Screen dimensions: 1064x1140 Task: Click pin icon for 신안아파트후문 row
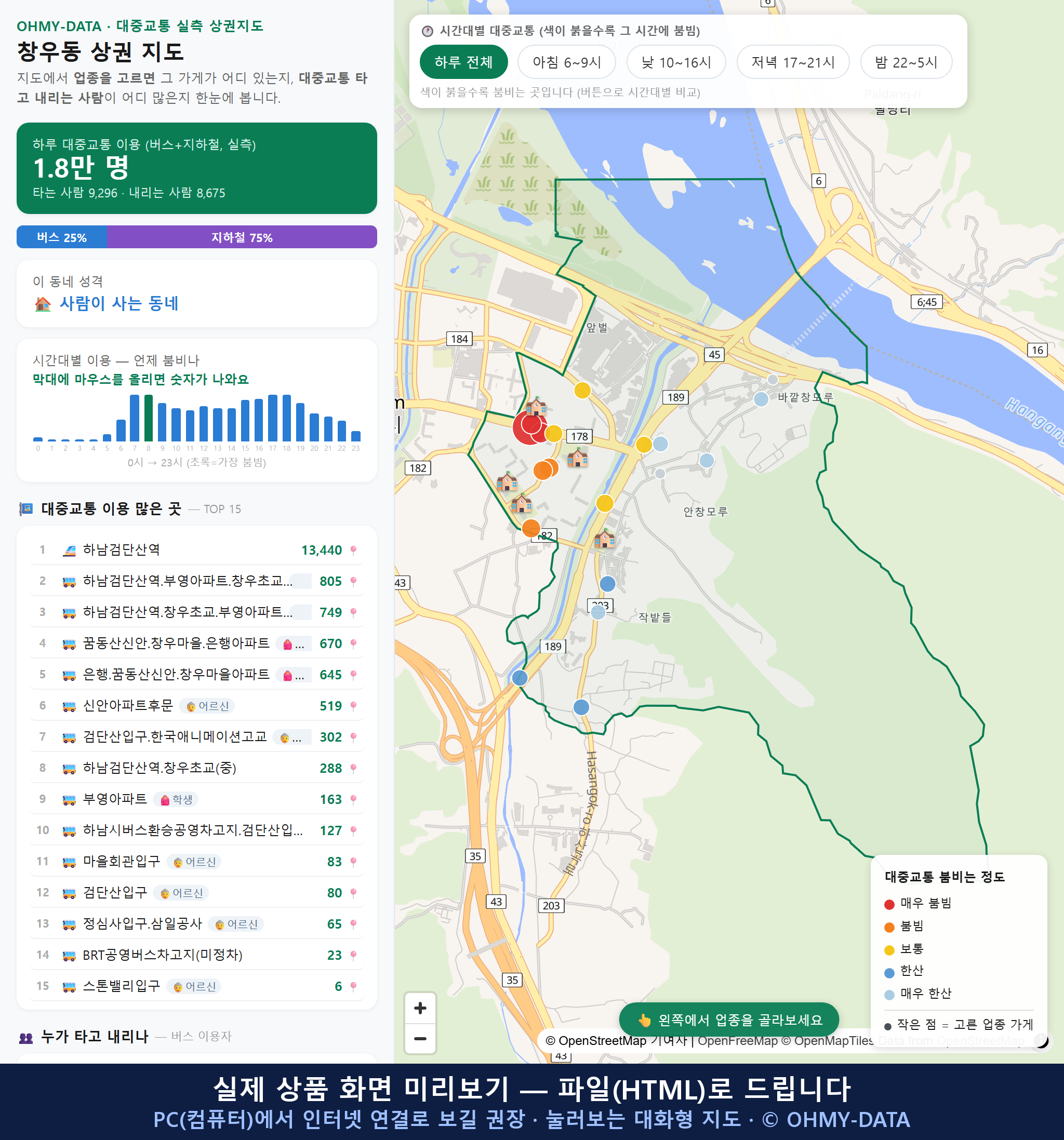(353, 706)
